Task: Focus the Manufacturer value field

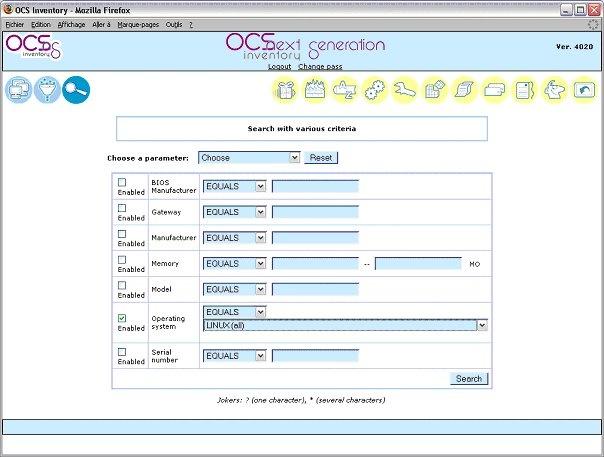Action: 315,238
